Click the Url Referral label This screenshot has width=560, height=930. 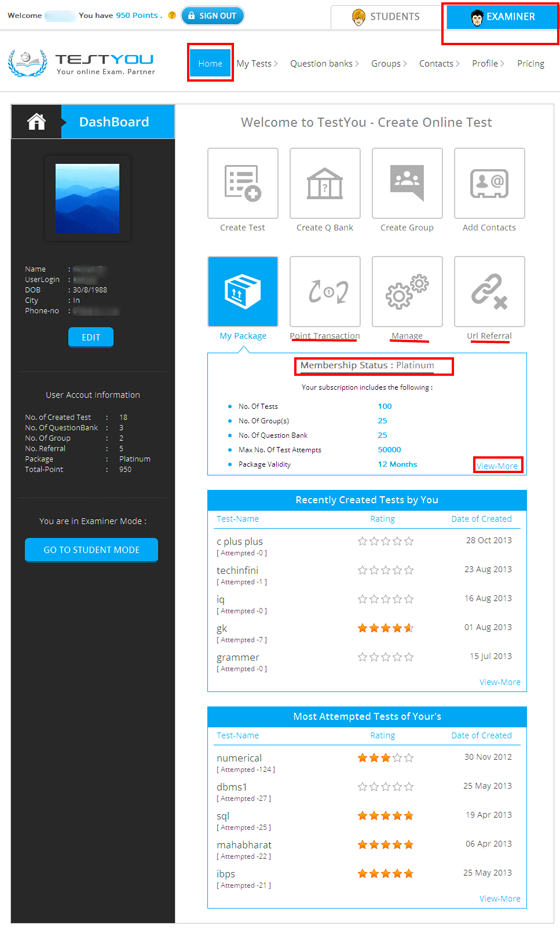tap(489, 336)
